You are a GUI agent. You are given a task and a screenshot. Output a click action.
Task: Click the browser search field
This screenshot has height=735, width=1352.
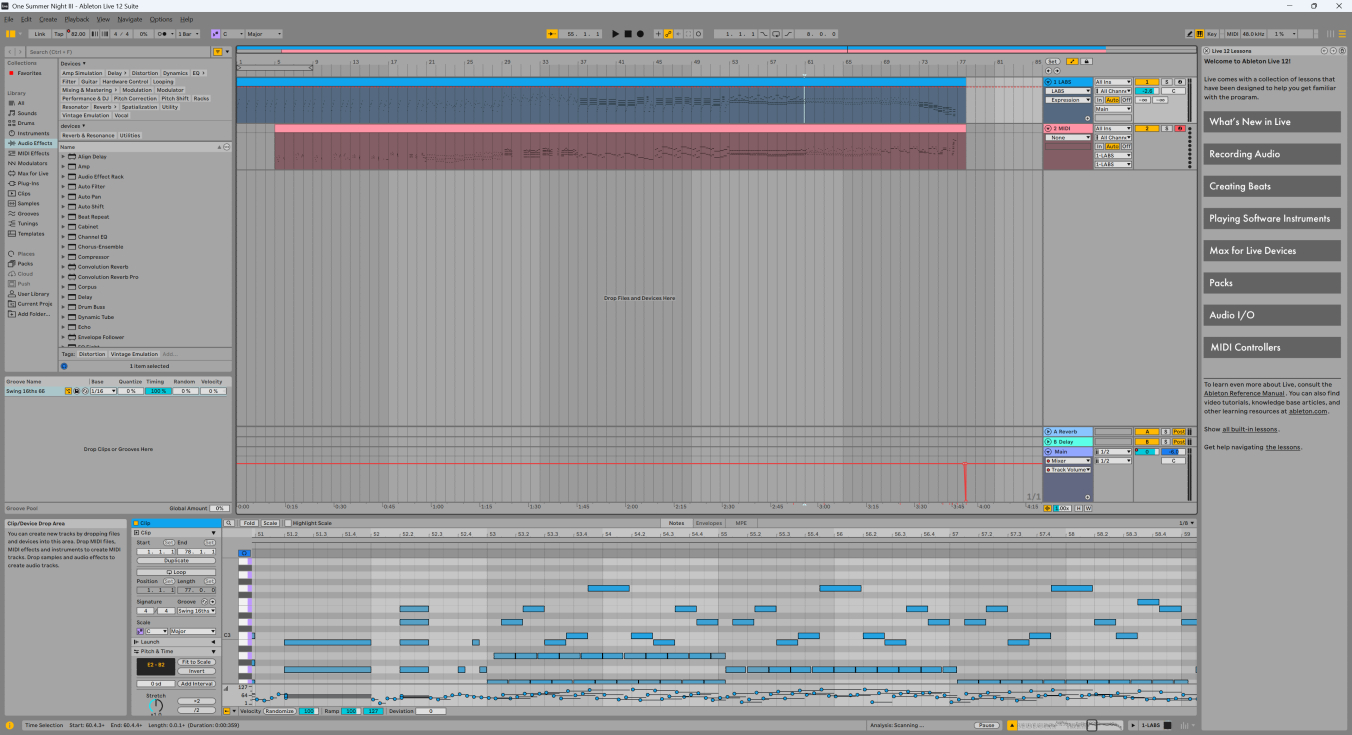[118, 51]
